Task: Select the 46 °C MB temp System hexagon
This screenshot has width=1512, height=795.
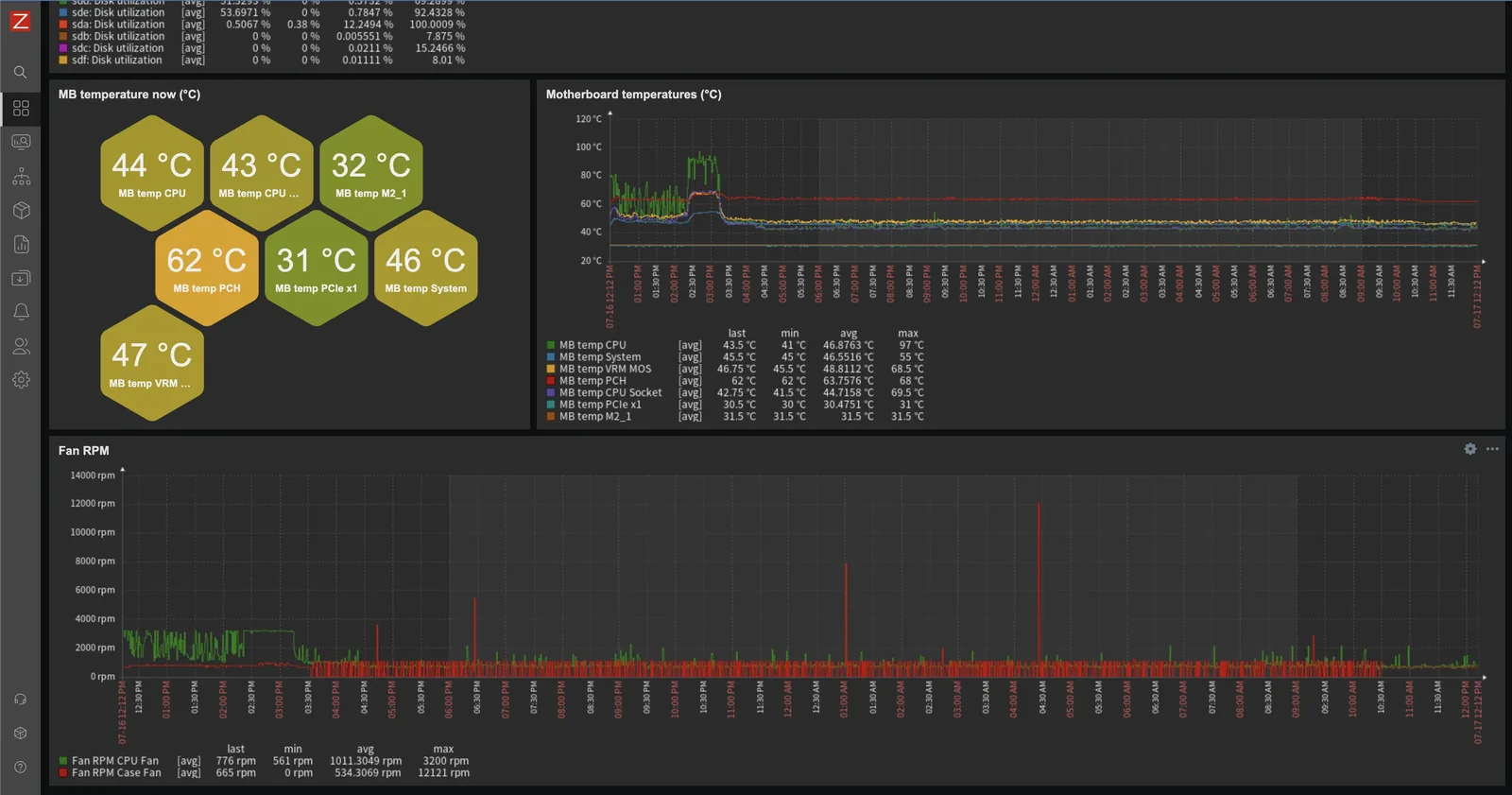Action: [x=426, y=268]
